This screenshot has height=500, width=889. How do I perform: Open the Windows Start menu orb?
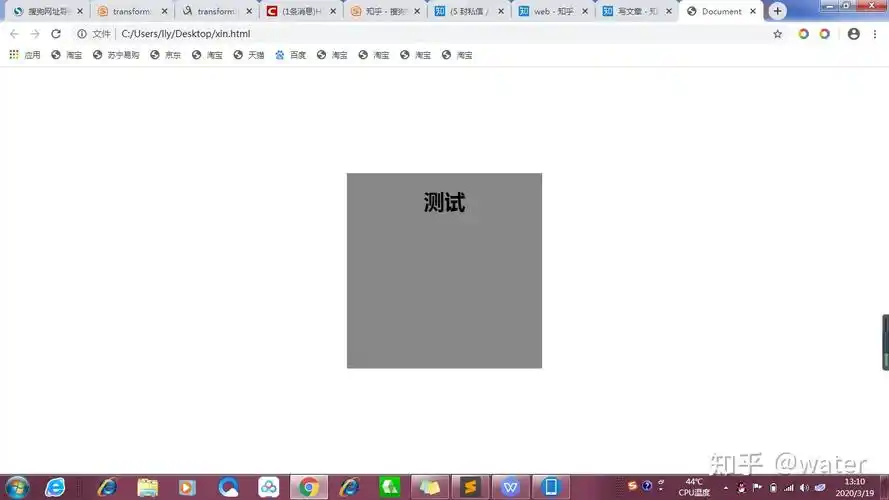pos(17,488)
